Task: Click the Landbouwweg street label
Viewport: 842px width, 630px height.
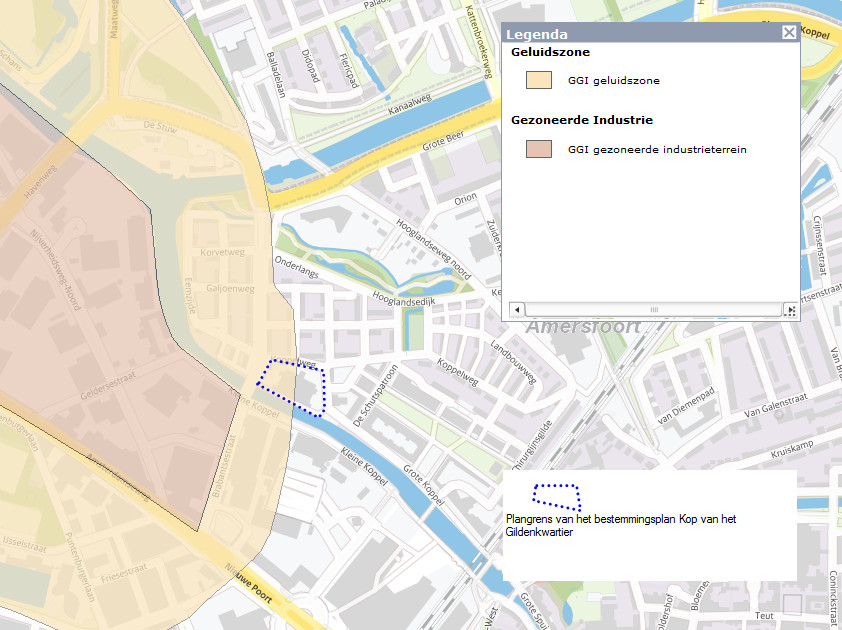Action: tap(513, 361)
